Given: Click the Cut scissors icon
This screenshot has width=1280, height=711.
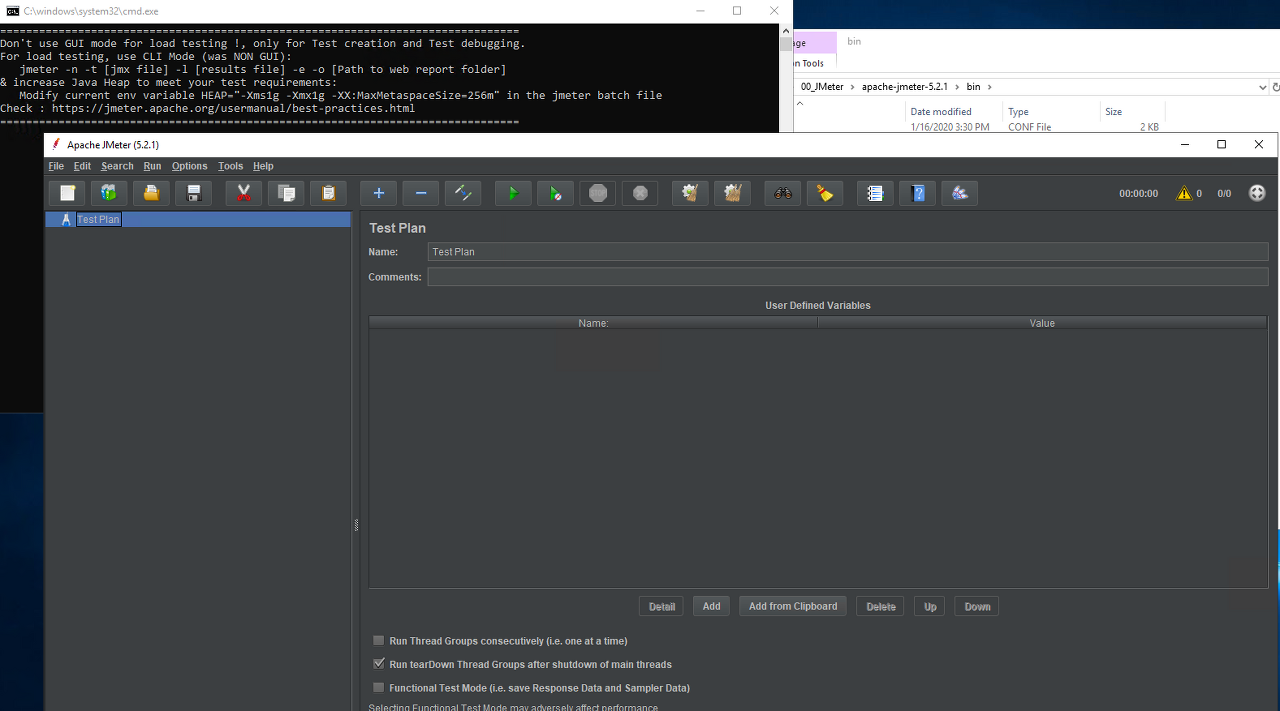Looking at the screenshot, I should 243,193.
